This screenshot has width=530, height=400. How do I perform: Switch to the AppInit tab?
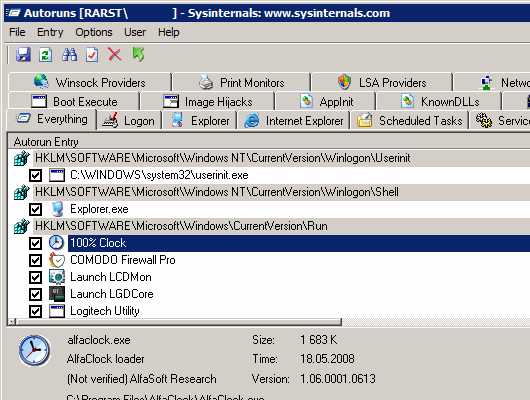point(326,101)
